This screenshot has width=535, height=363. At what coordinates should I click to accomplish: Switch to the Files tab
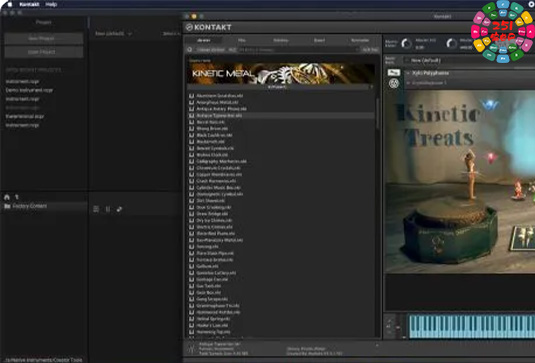242,40
